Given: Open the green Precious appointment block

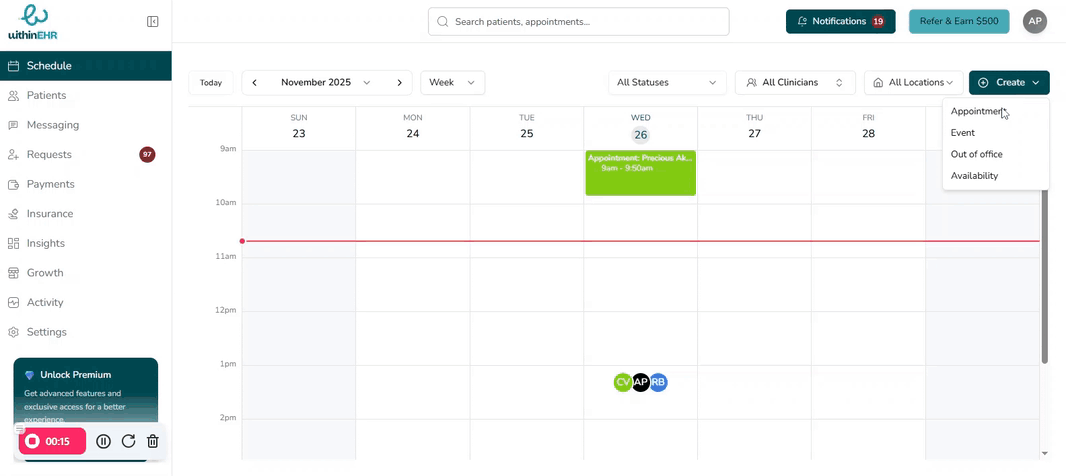Looking at the screenshot, I should (640, 173).
